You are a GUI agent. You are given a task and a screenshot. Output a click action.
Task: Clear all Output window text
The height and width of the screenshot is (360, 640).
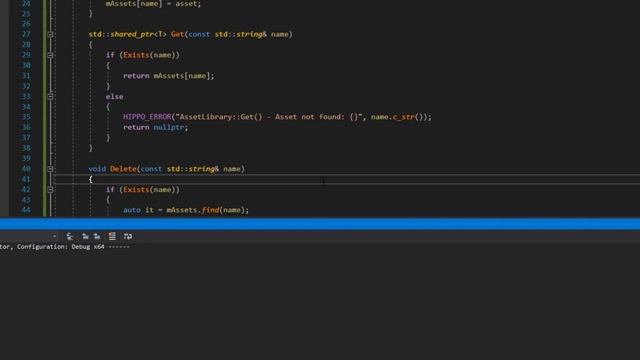click(x=112, y=236)
